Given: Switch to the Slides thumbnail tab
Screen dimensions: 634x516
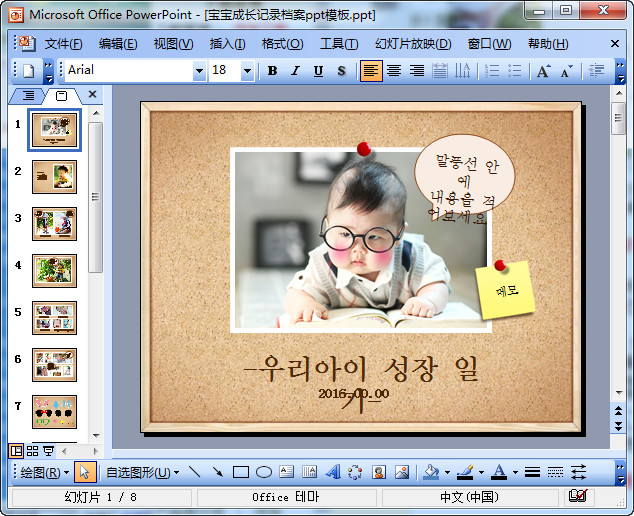Looking at the screenshot, I should pos(61,96).
